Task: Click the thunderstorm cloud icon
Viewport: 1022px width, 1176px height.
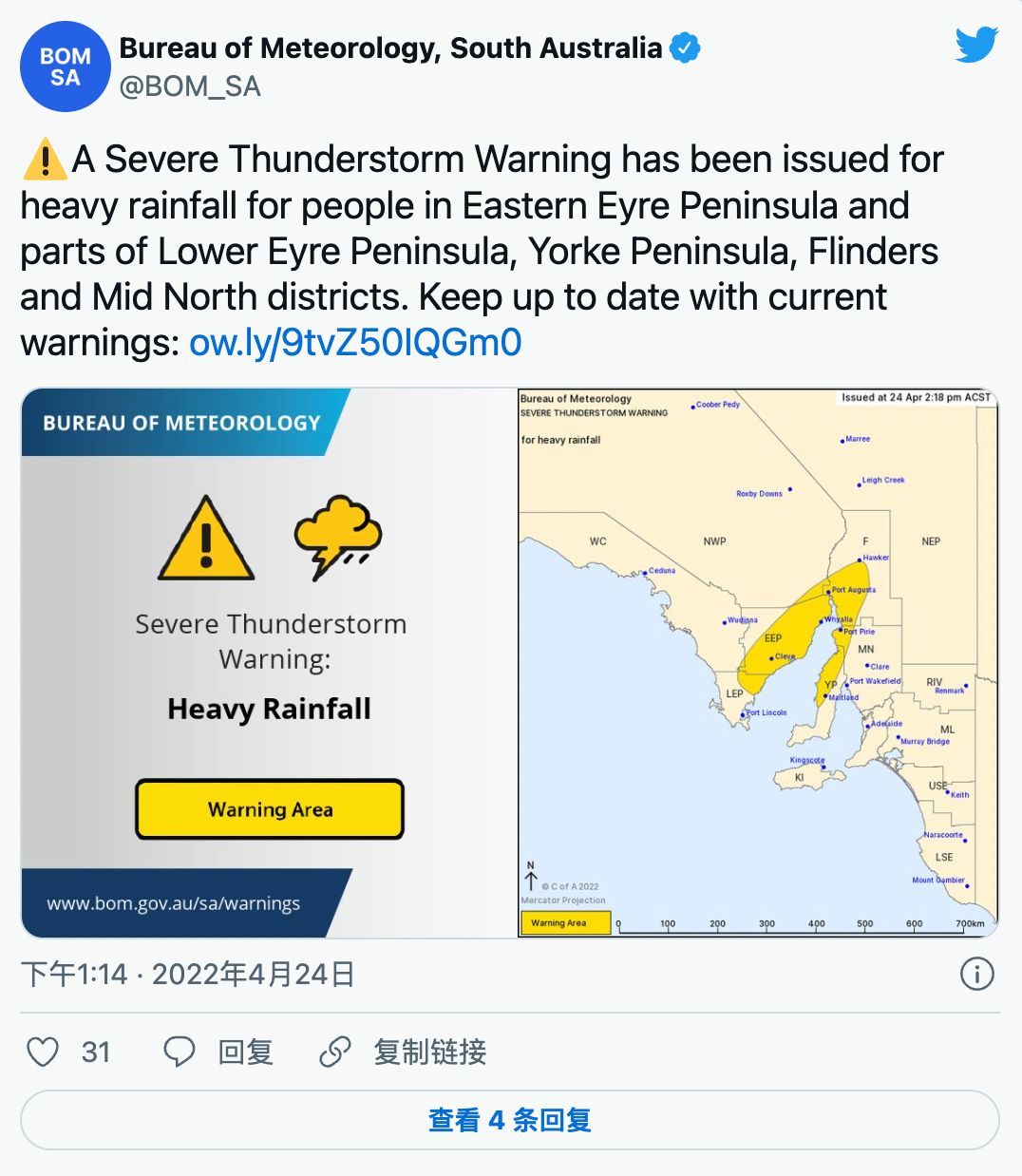Action: point(337,537)
